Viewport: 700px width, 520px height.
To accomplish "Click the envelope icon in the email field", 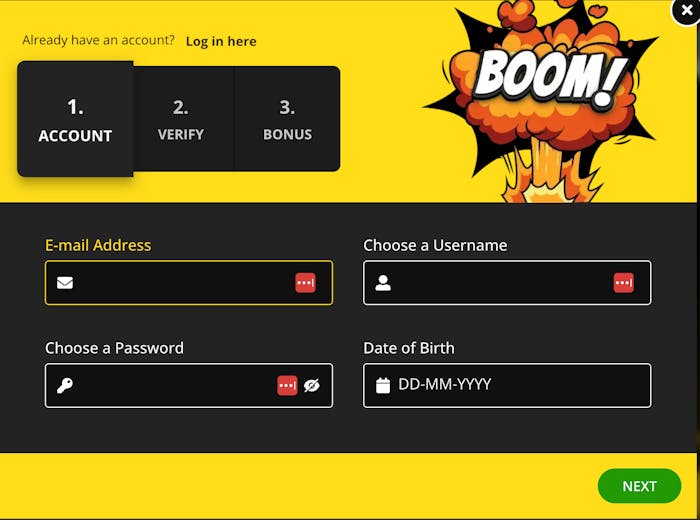I will point(65,283).
